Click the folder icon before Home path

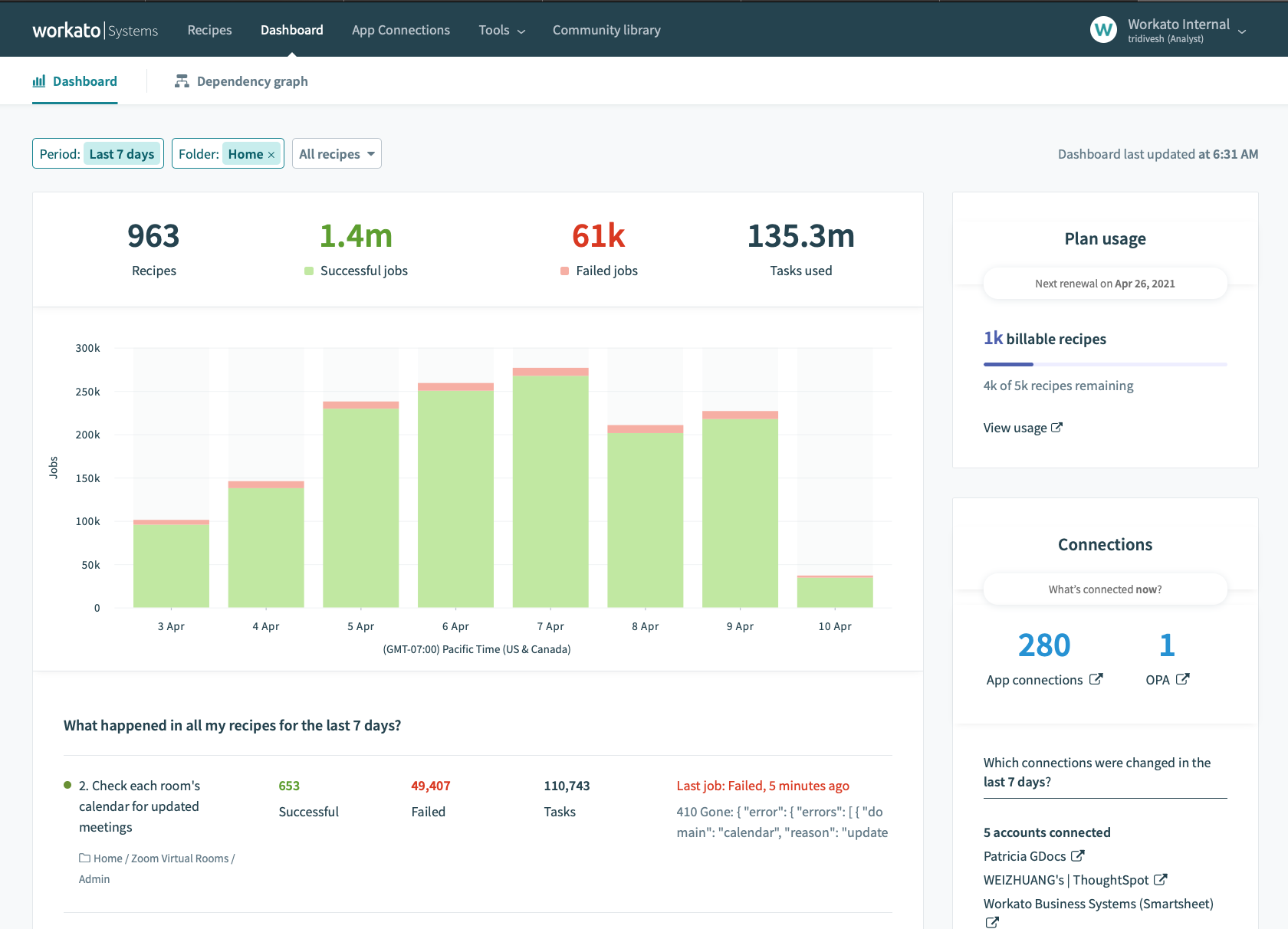[x=84, y=858]
